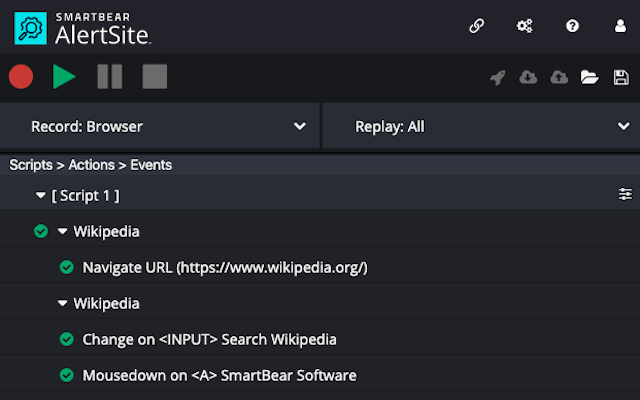Collapse the [ Script 1 ] tree node
Screen dimensions: 640x400
pyautogui.click(x=41, y=196)
